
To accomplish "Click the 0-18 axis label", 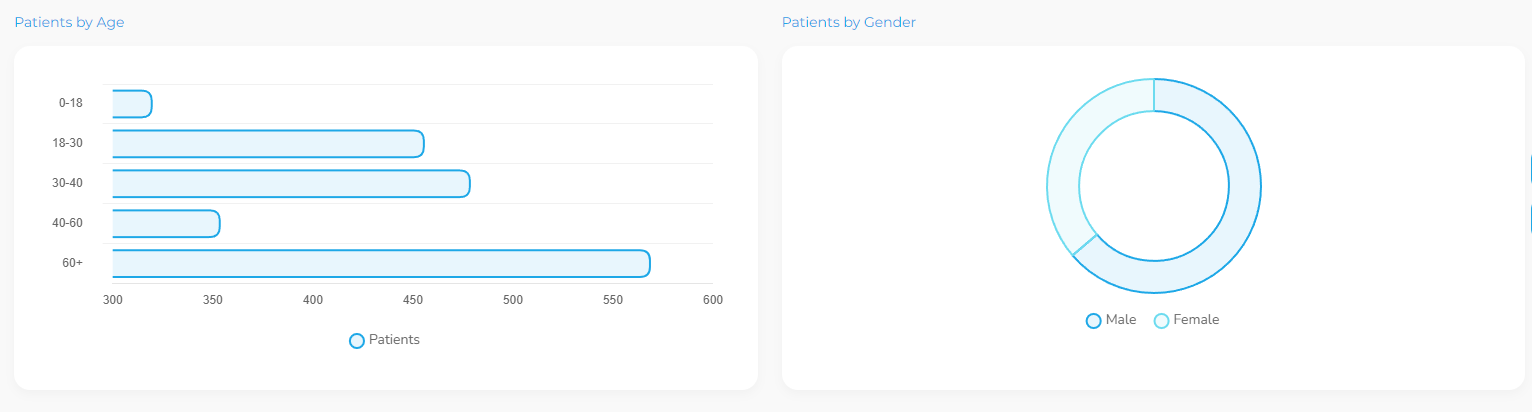I will (71, 103).
